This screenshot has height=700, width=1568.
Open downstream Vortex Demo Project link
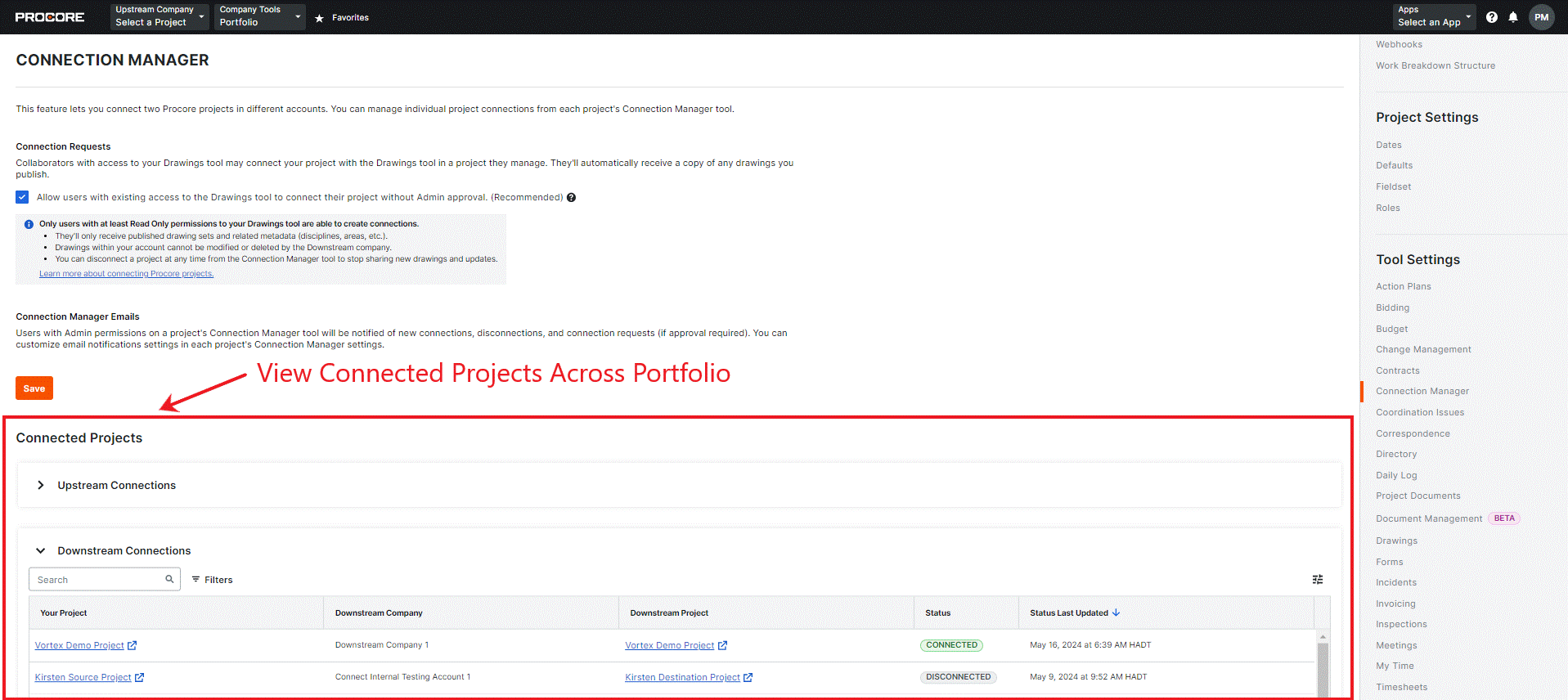coord(669,645)
